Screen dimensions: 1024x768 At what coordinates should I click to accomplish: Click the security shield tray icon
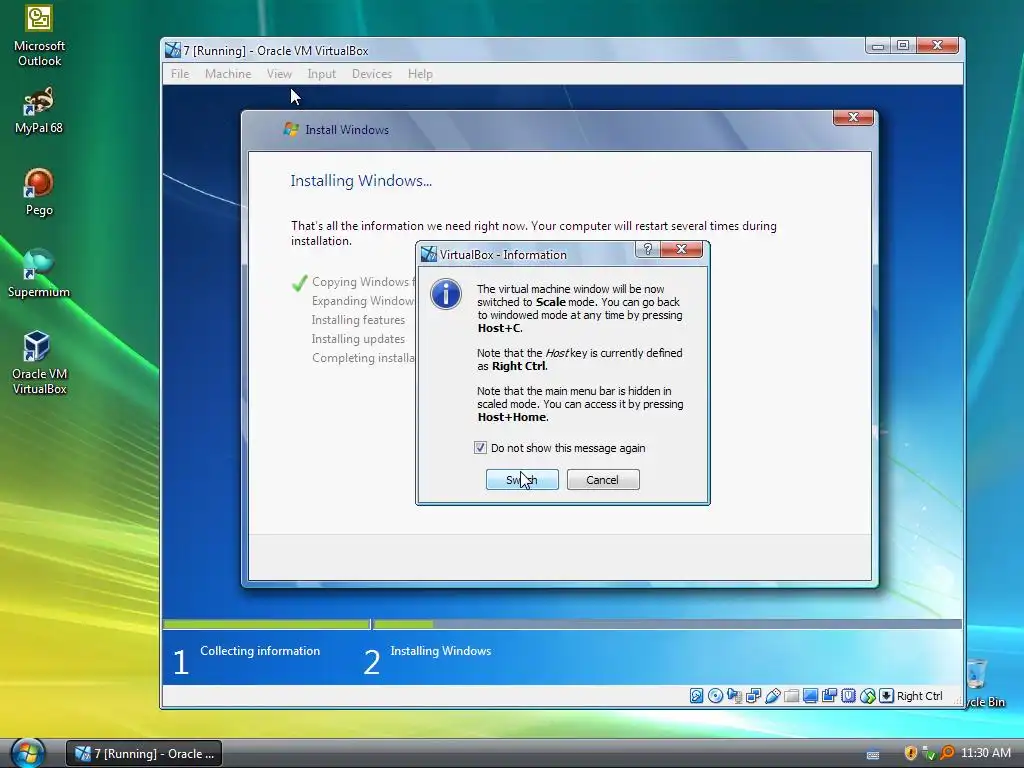[910, 753]
